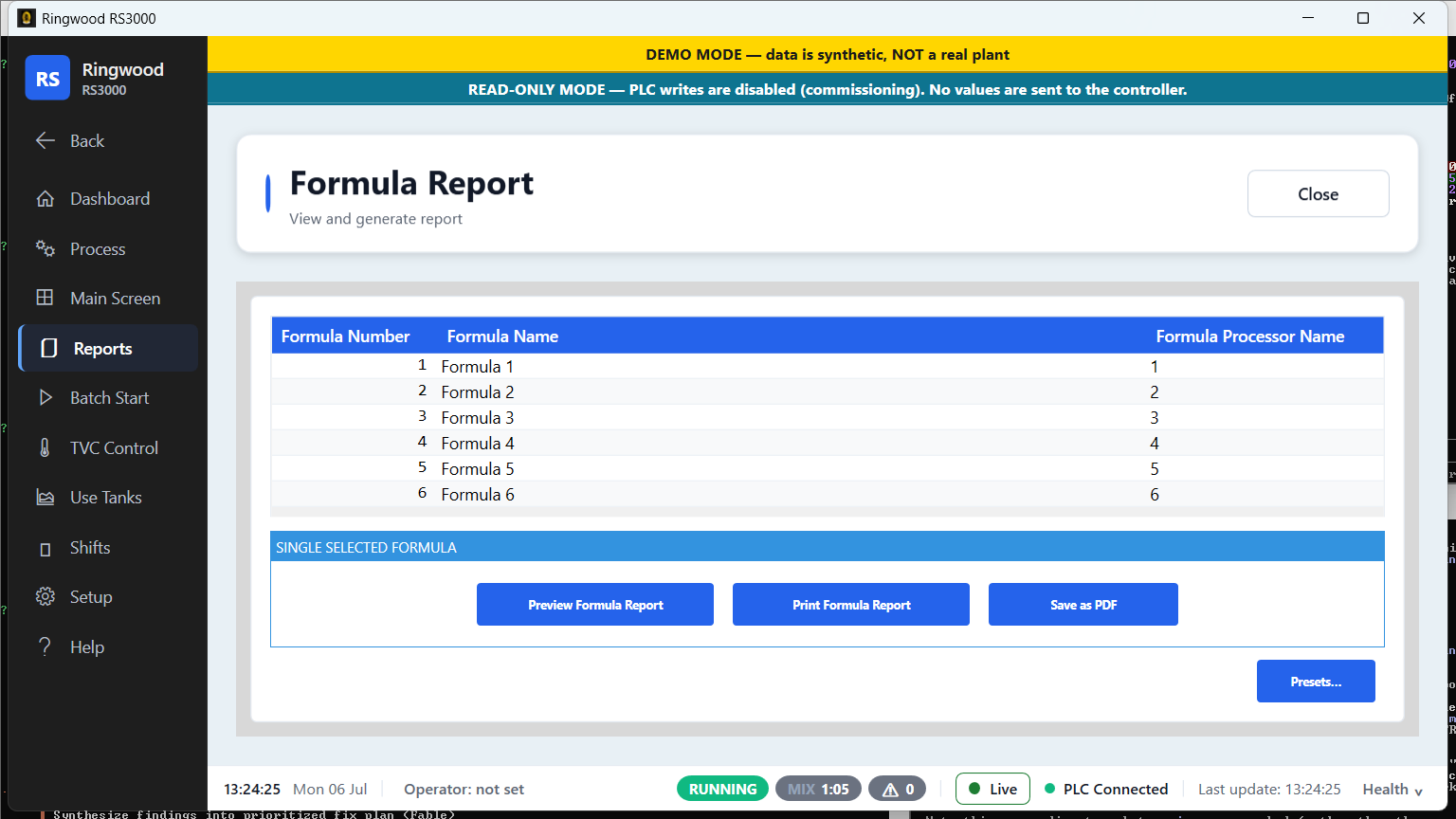Image resolution: width=1456 pixels, height=819 pixels.
Task: Select the Formula 2 row
Action: point(828,391)
